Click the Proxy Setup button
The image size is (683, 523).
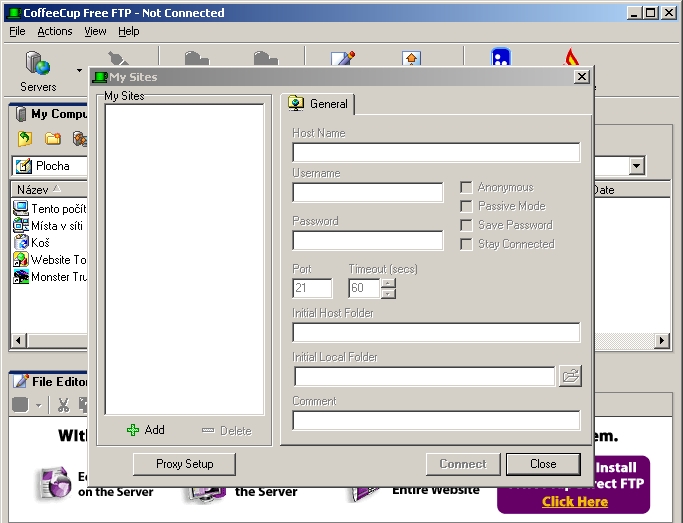pos(184,464)
